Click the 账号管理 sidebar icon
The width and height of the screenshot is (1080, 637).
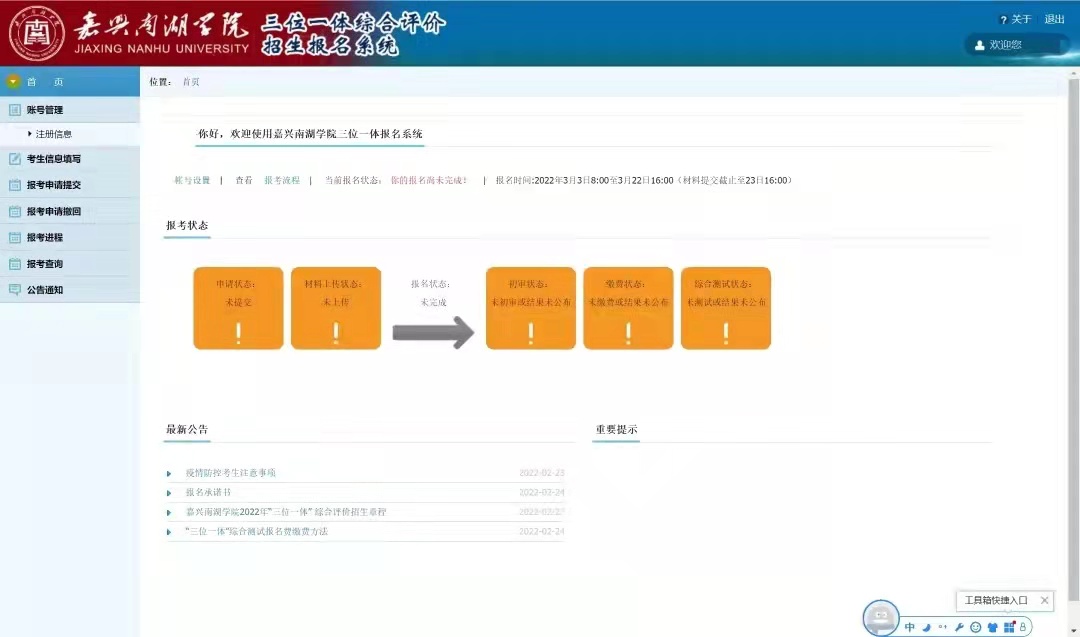point(14,110)
